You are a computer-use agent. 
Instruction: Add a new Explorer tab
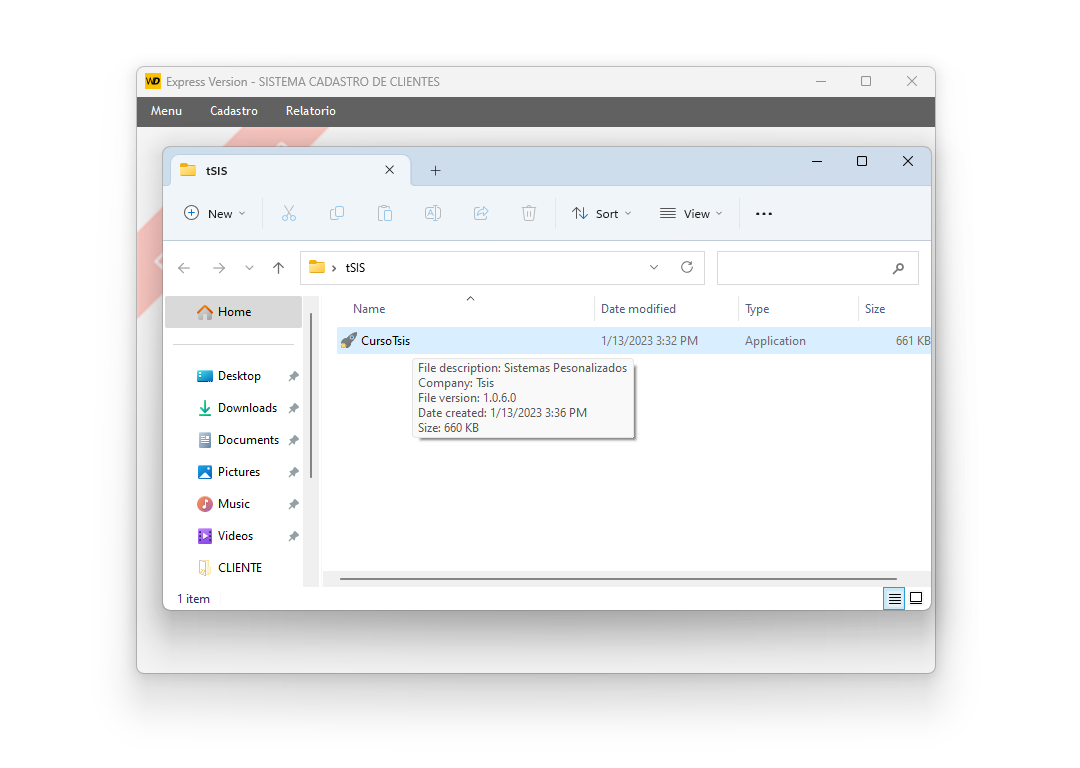click(435, 171)
